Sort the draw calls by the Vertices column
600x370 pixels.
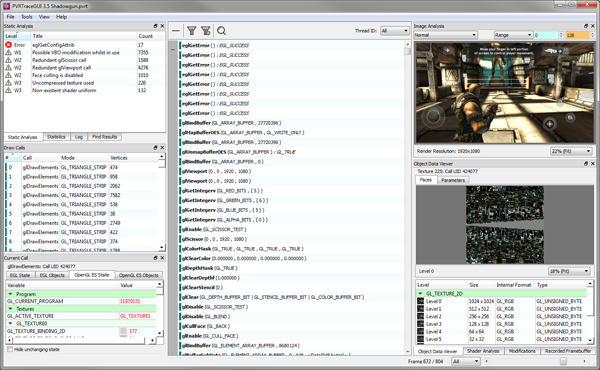(x=133, y=158)
